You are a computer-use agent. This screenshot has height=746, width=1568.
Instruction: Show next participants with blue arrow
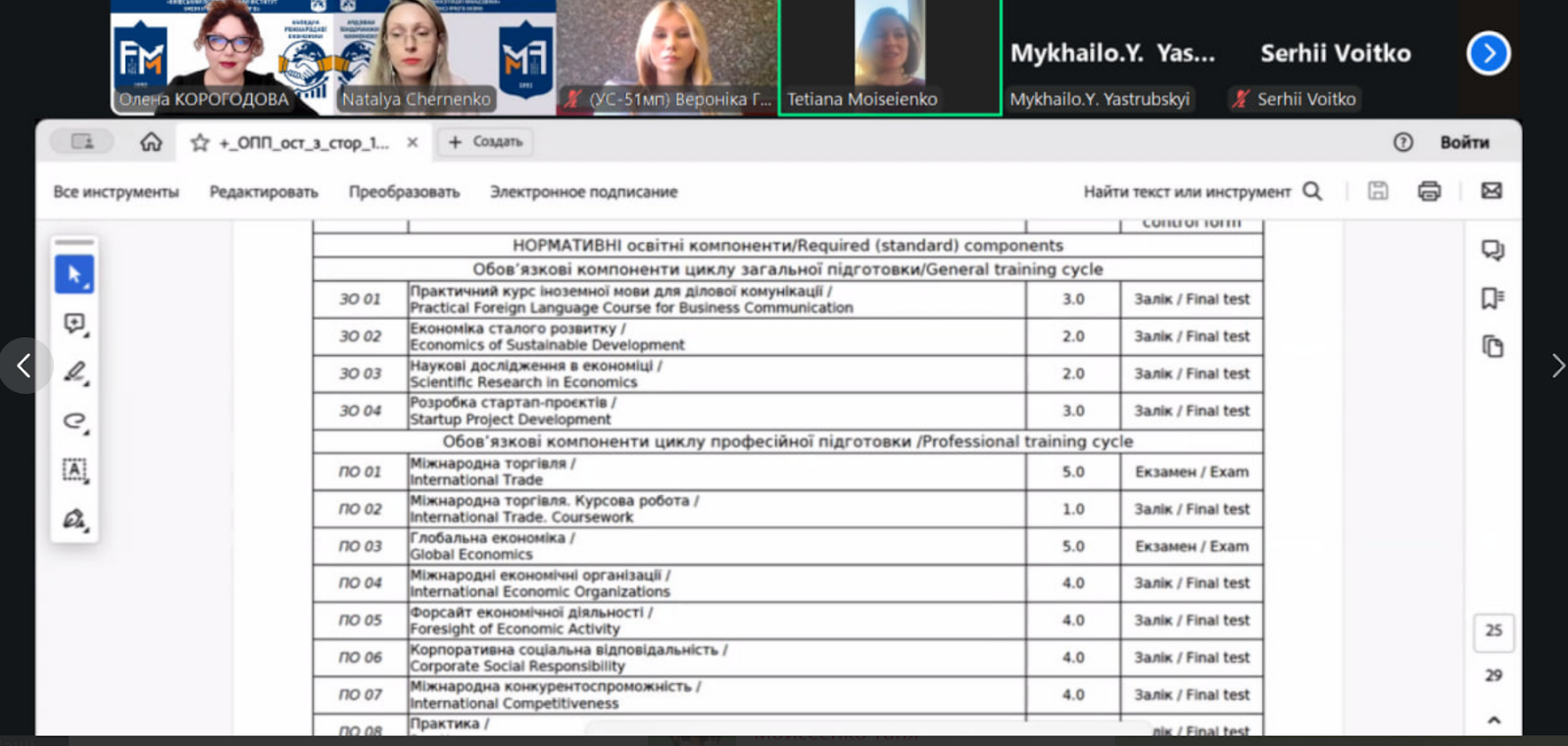1488,53
